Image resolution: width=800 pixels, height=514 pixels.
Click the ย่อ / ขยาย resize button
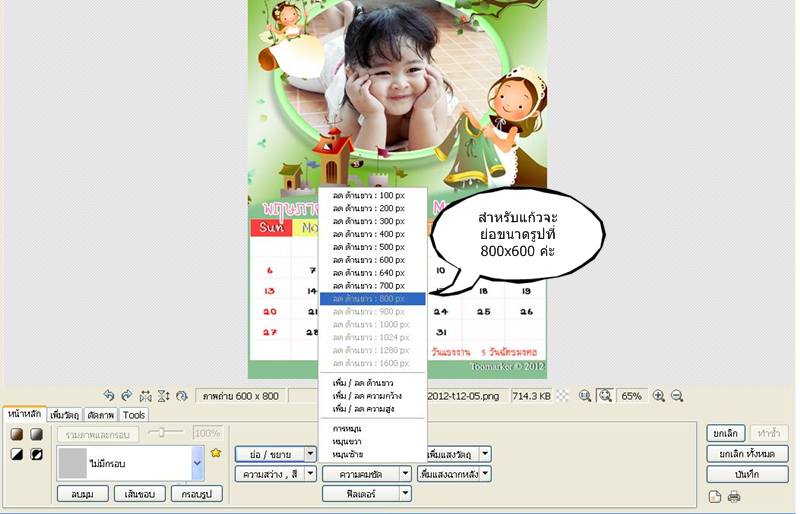pyautogui.click(x=270, y=454)
